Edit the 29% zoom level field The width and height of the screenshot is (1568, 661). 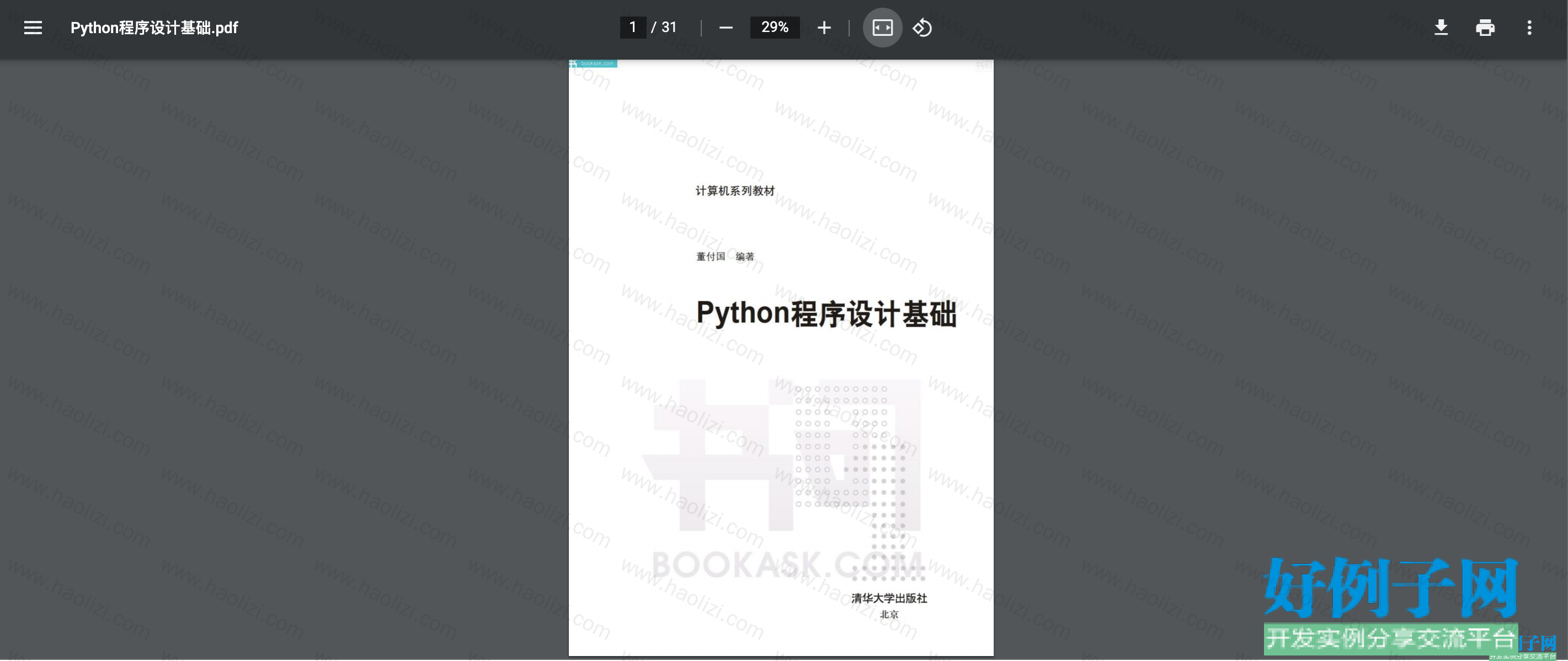tap(775, 28)
